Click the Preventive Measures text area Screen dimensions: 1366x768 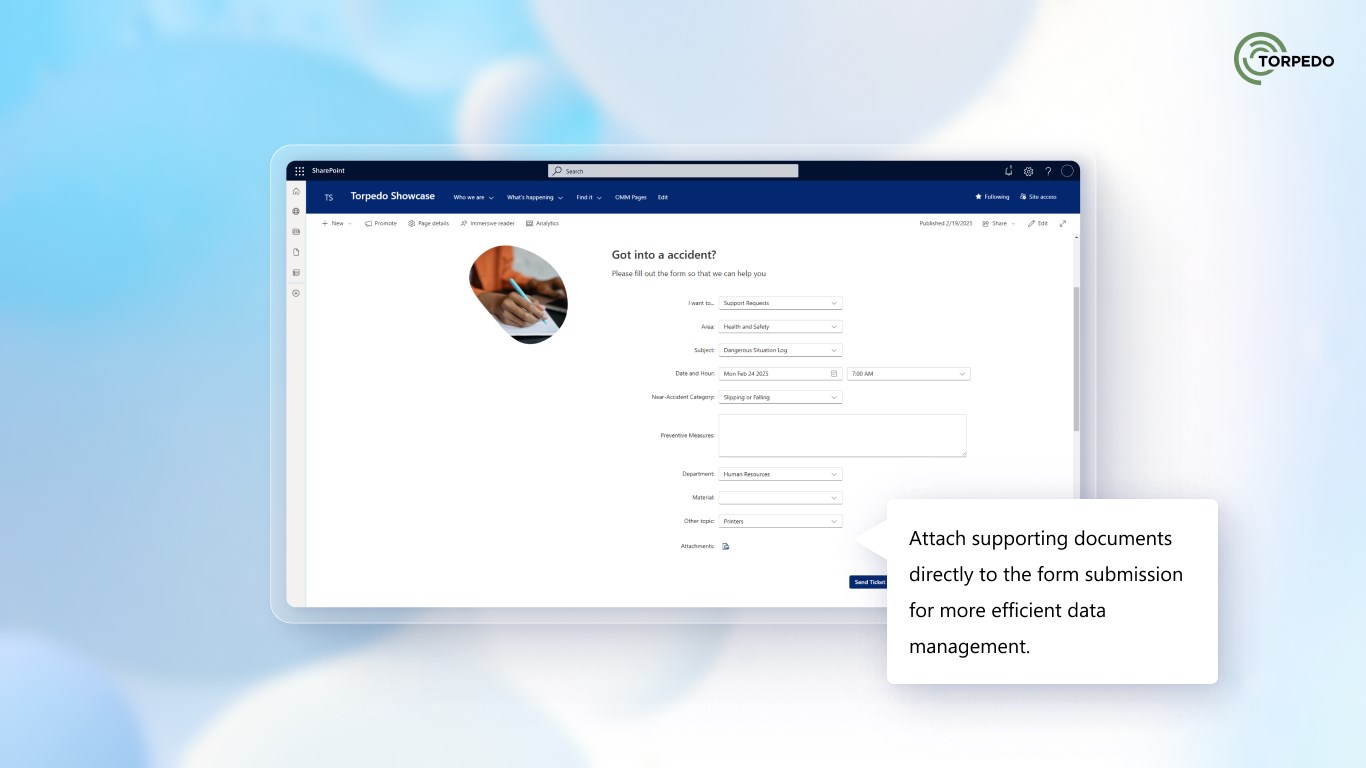(x=843, y=436)
